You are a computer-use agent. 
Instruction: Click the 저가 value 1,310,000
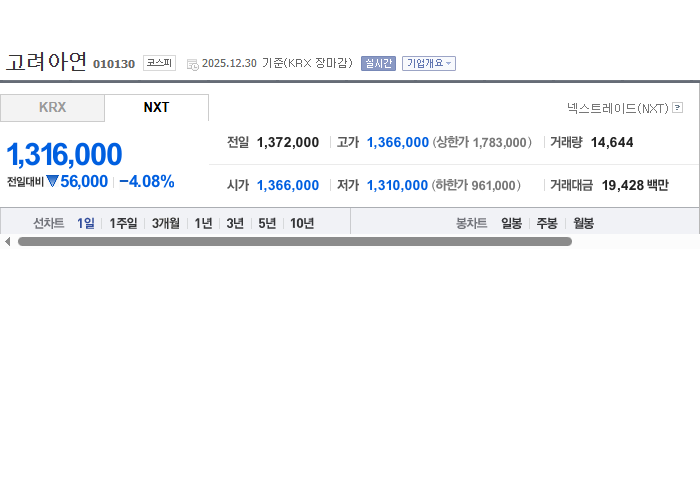tap(397, 185)
